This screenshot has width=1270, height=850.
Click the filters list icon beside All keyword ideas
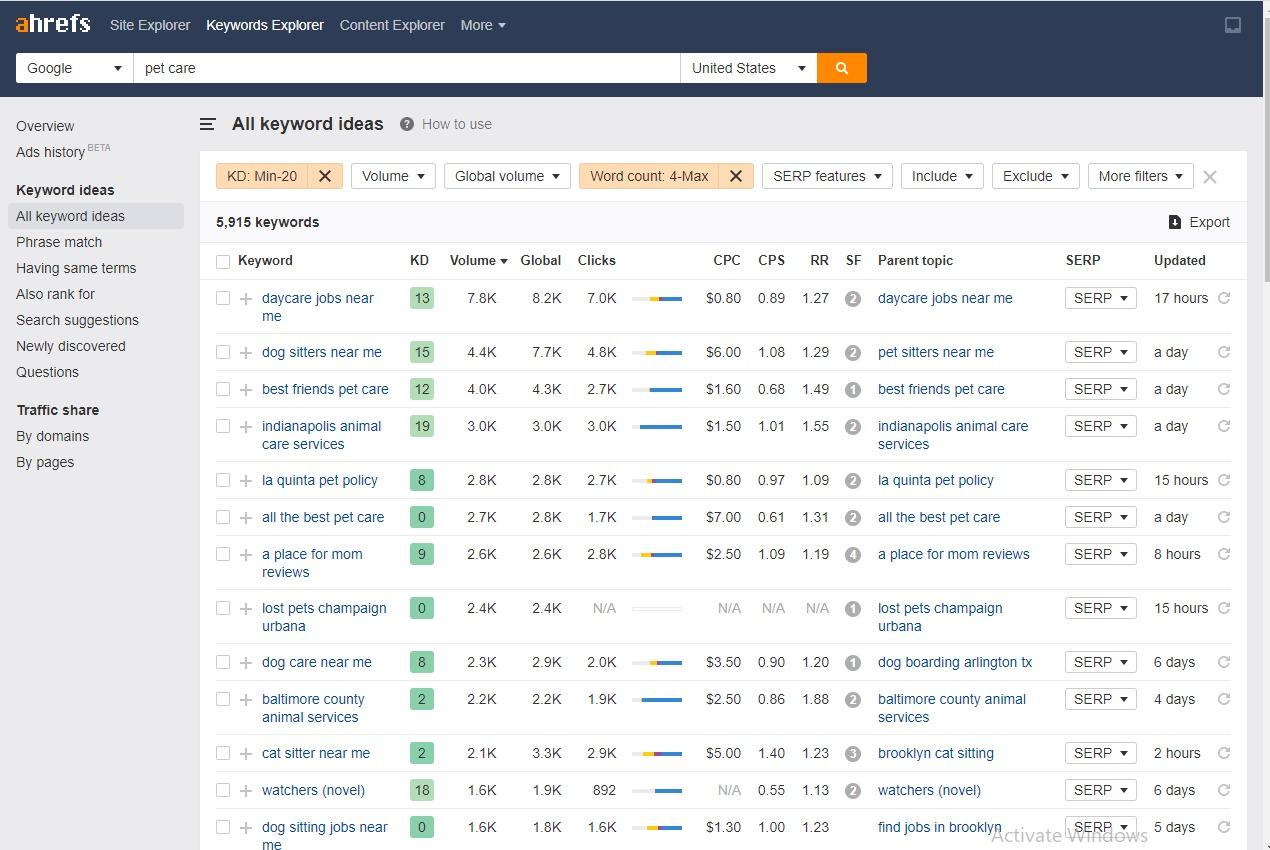click(x=207, y=124)
